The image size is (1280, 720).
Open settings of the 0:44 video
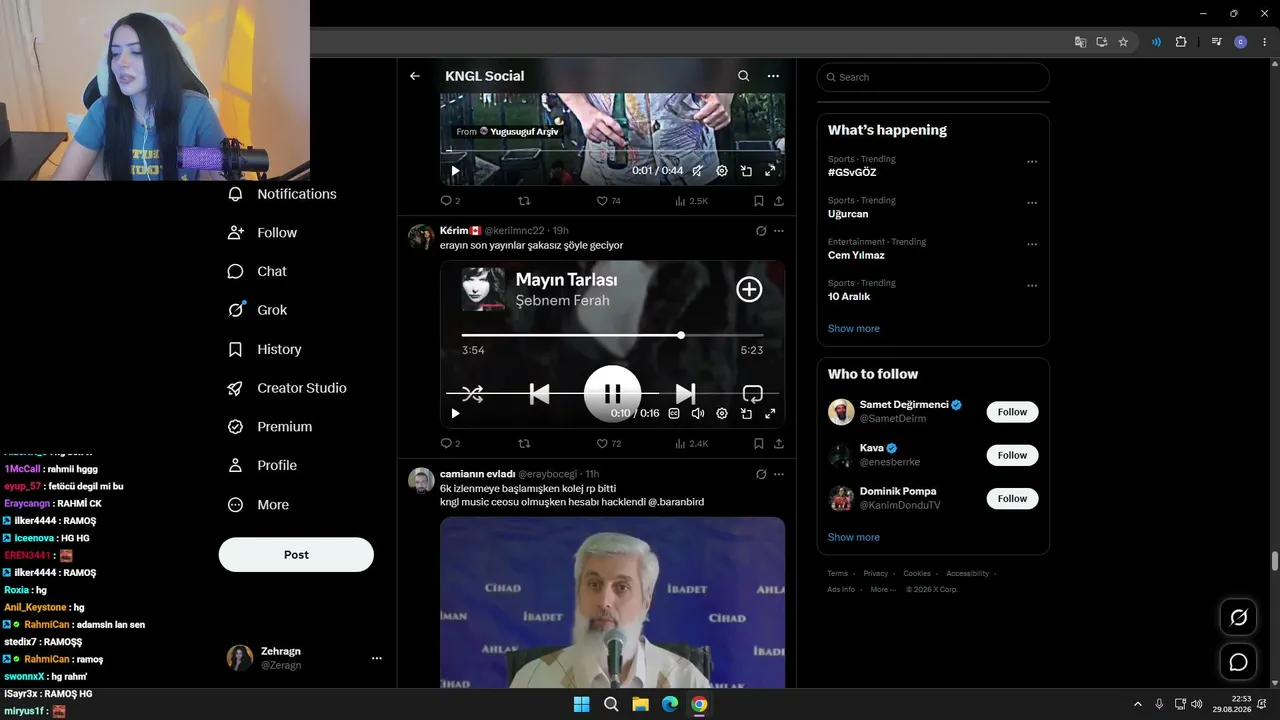(722, 171)
